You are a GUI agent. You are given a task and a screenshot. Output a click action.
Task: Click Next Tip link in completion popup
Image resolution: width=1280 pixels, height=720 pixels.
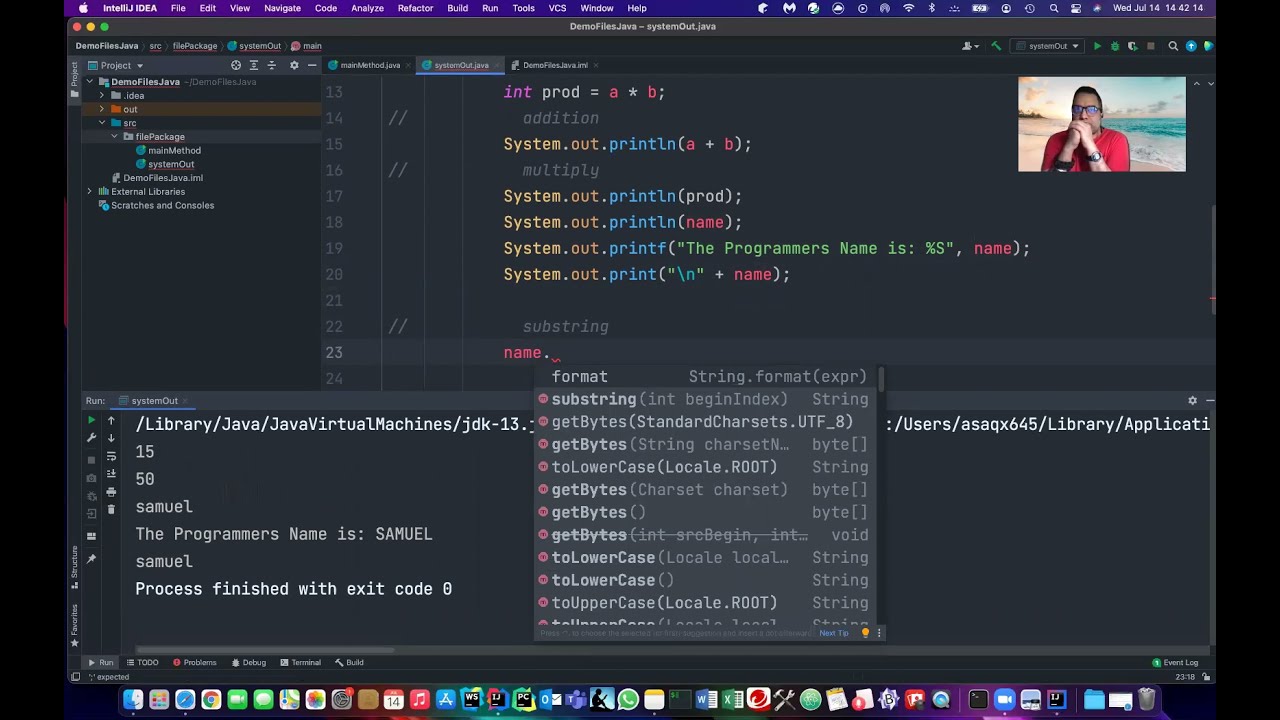coord(833,633)
